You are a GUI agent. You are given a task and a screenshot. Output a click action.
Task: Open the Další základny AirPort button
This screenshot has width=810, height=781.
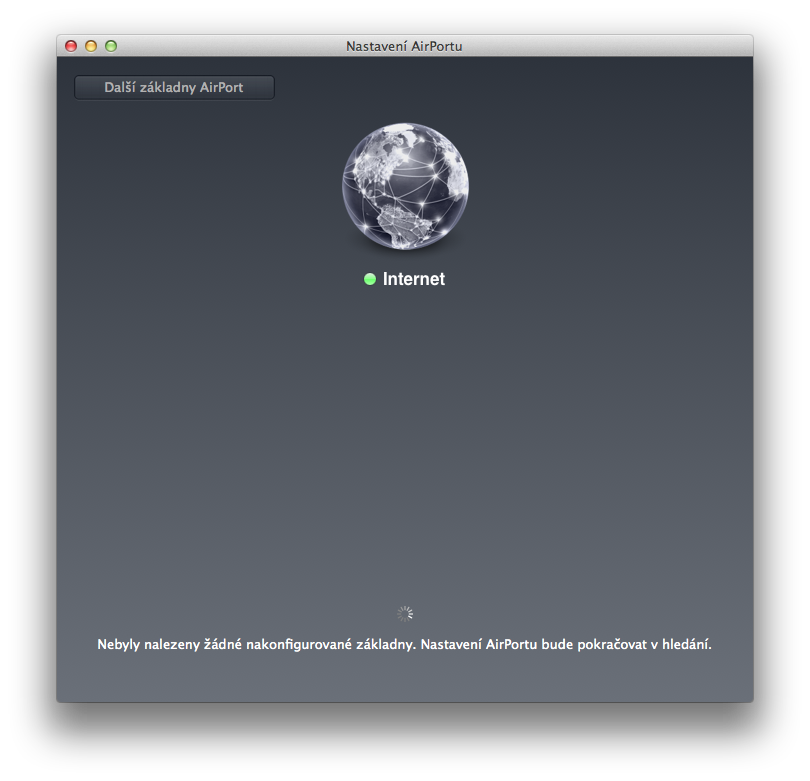coord(174,87)
